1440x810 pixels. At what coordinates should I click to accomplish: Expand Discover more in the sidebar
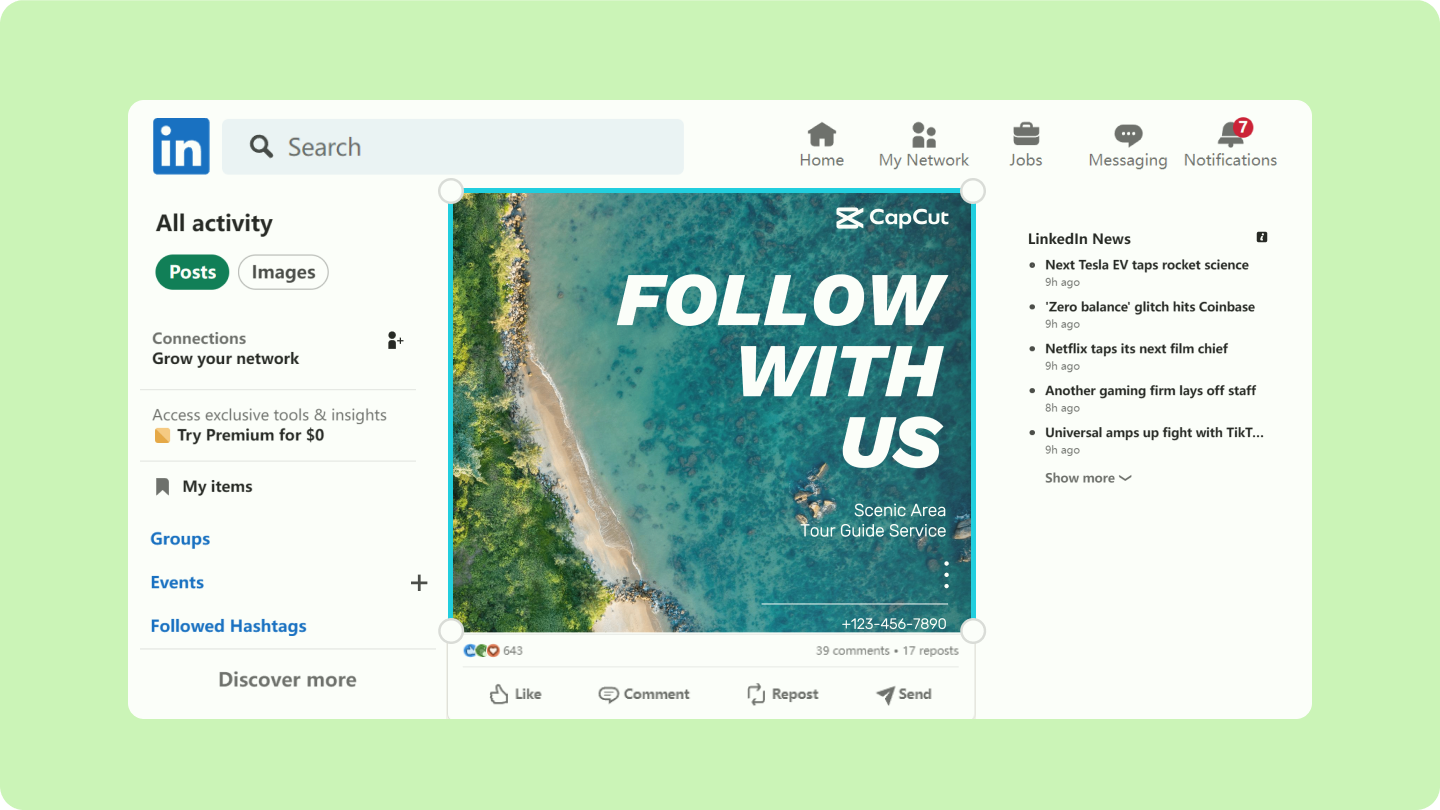point(287,680)
